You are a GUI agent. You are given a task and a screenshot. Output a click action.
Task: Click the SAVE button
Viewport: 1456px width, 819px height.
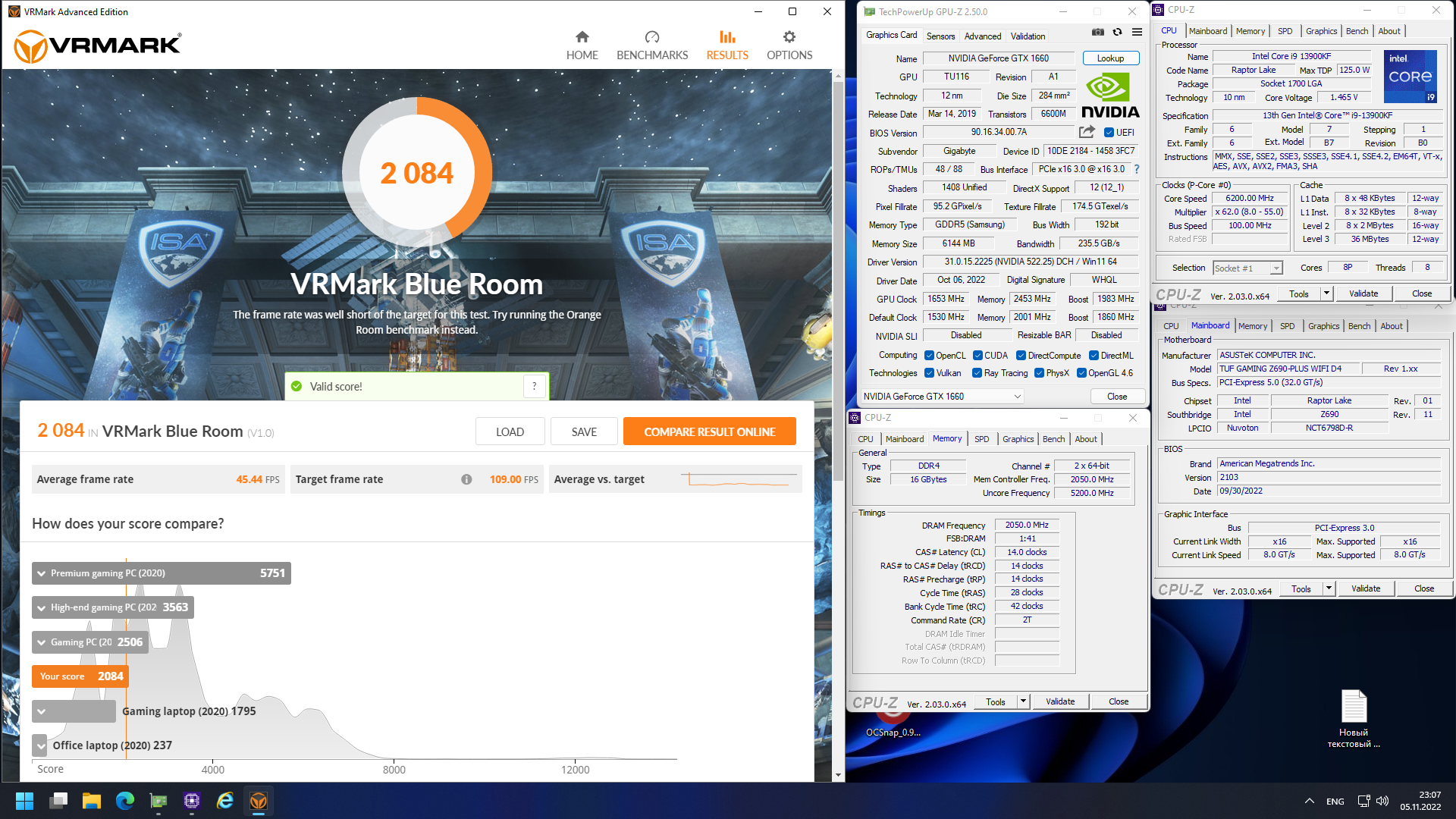click(584, 431)
